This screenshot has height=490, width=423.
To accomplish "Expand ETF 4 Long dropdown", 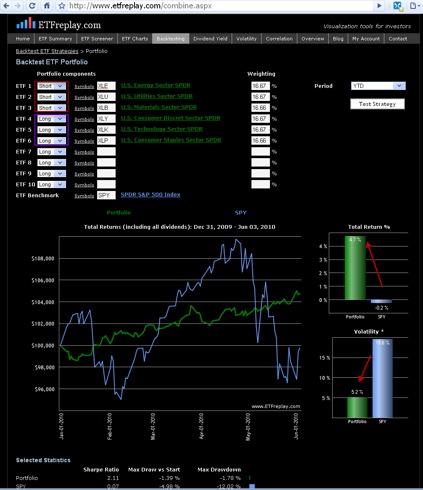I will pyautogui.click(x=51, y=119).
